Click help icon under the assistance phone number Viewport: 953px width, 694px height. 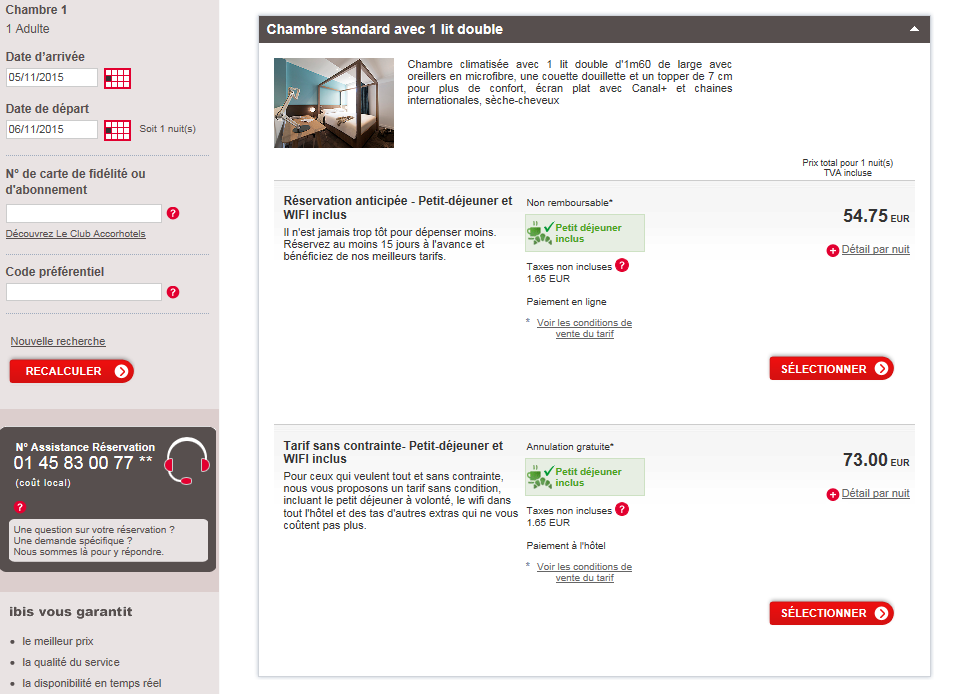point(20,507)
